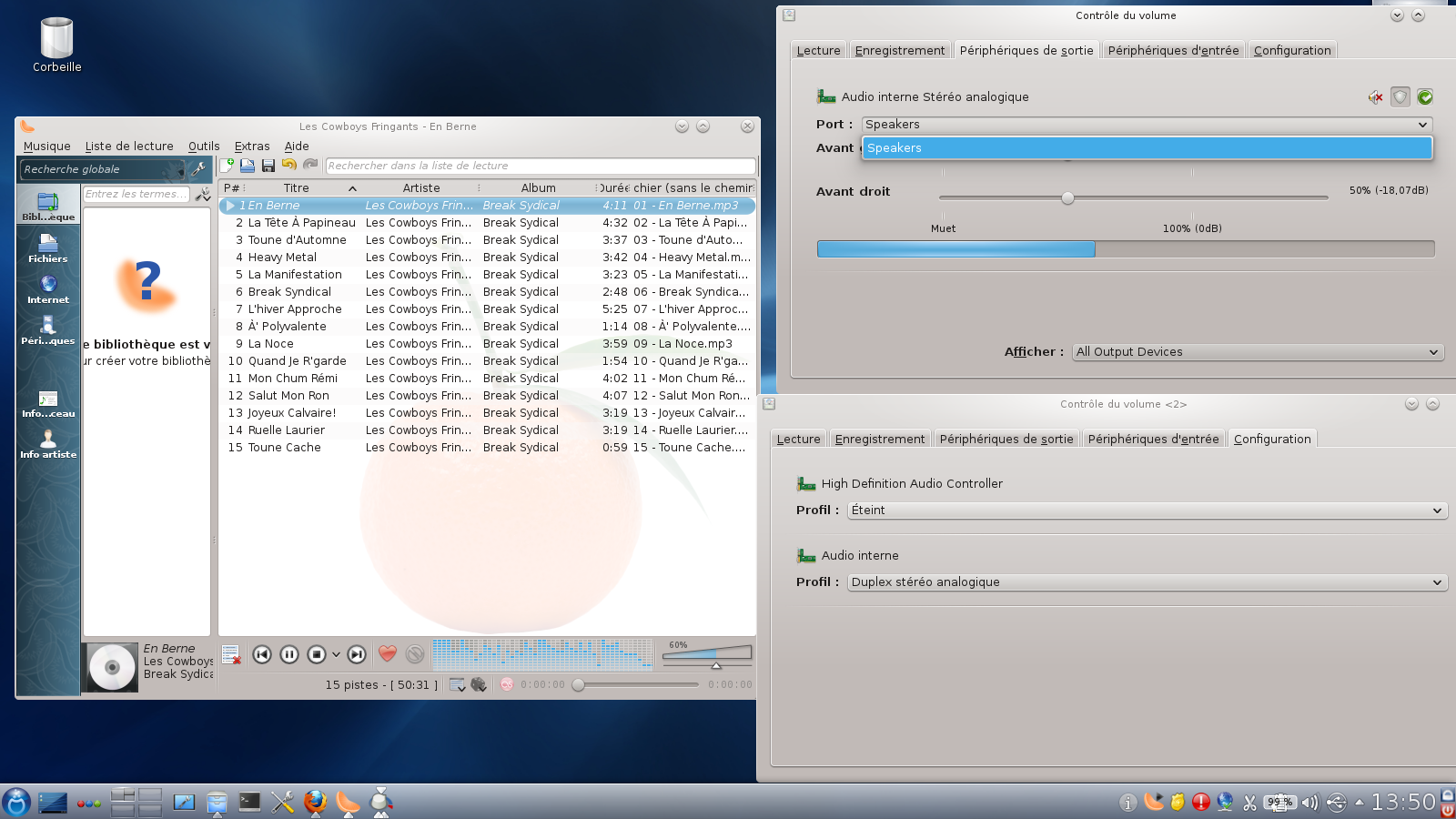
Task: Show song info in the Info morceau panel
Action: click(x=48, y=403)
